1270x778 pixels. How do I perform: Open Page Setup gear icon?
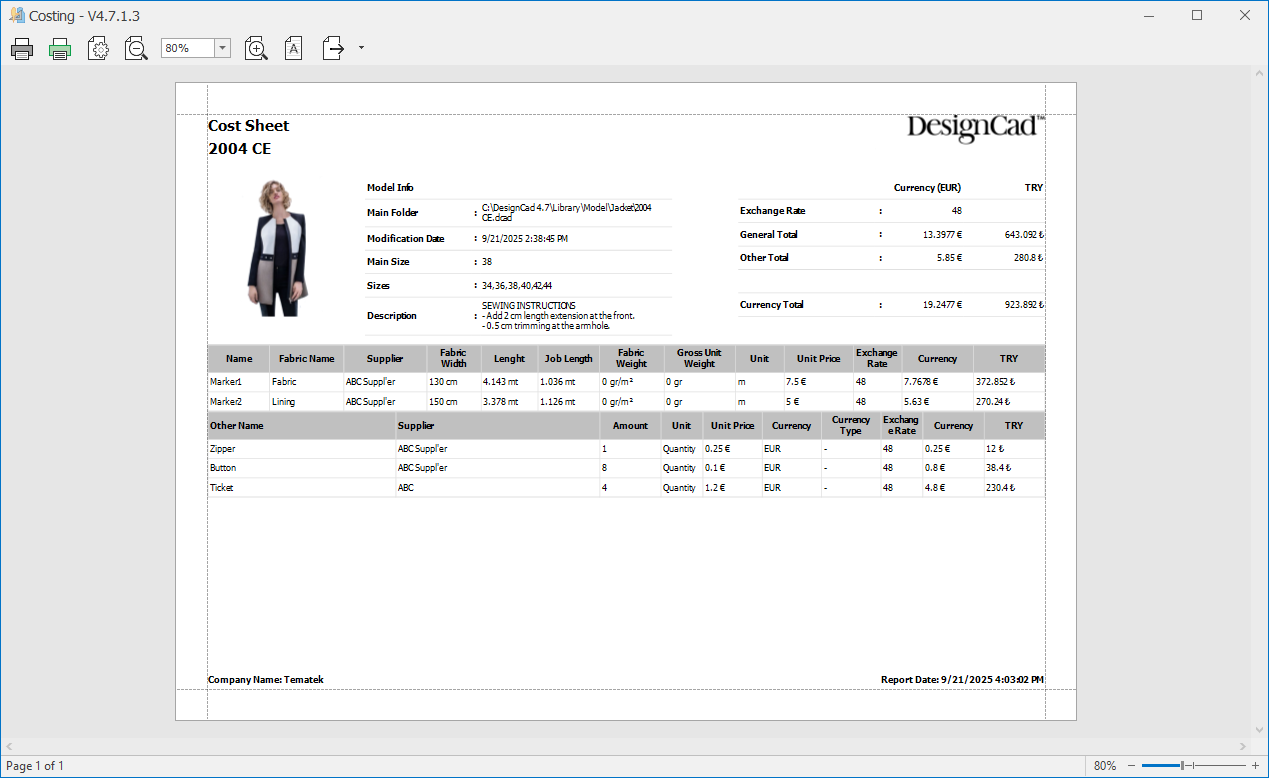click(x=98, y=48)
